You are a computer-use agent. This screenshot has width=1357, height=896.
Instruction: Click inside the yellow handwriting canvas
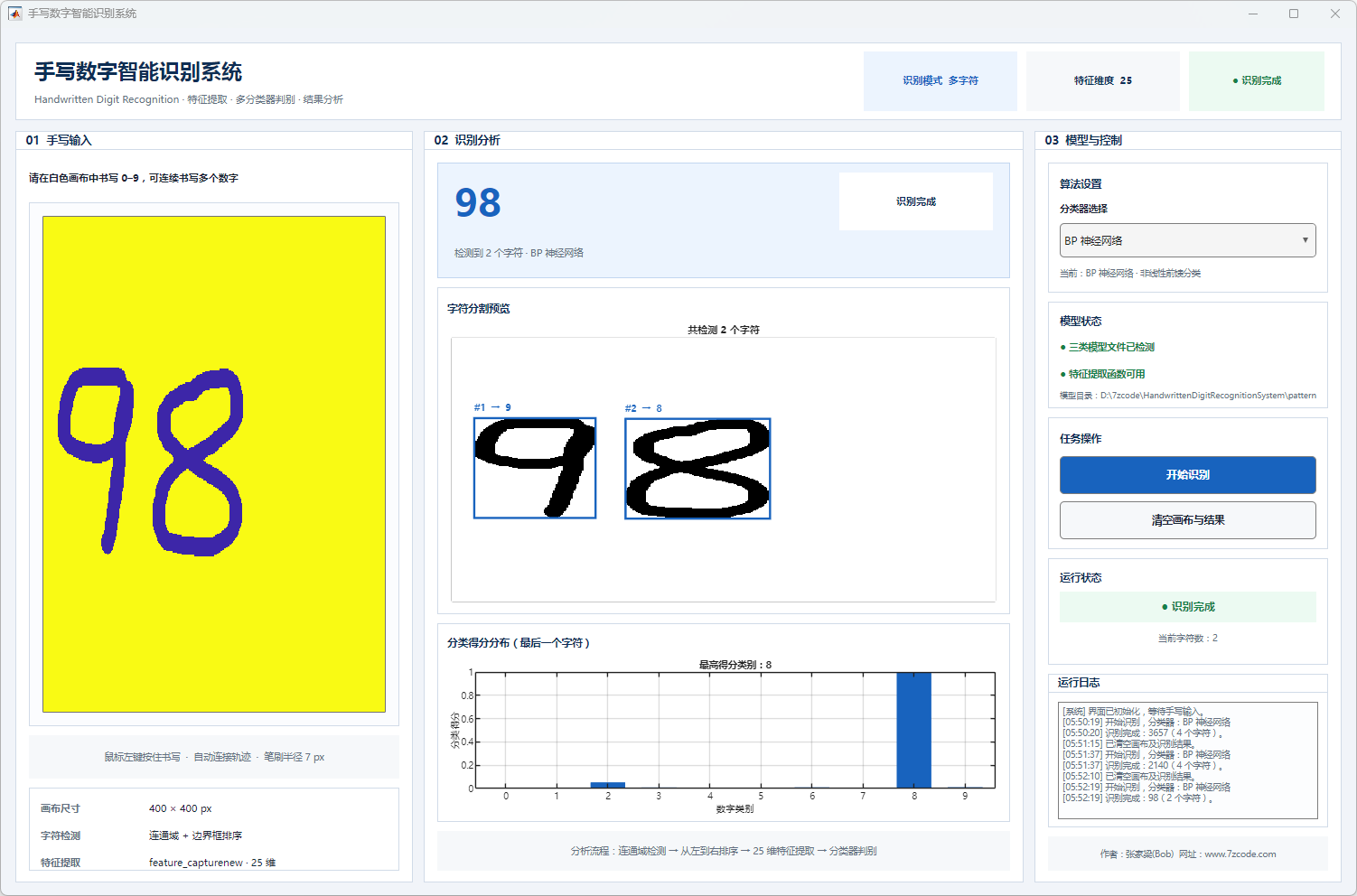(214, 464)
